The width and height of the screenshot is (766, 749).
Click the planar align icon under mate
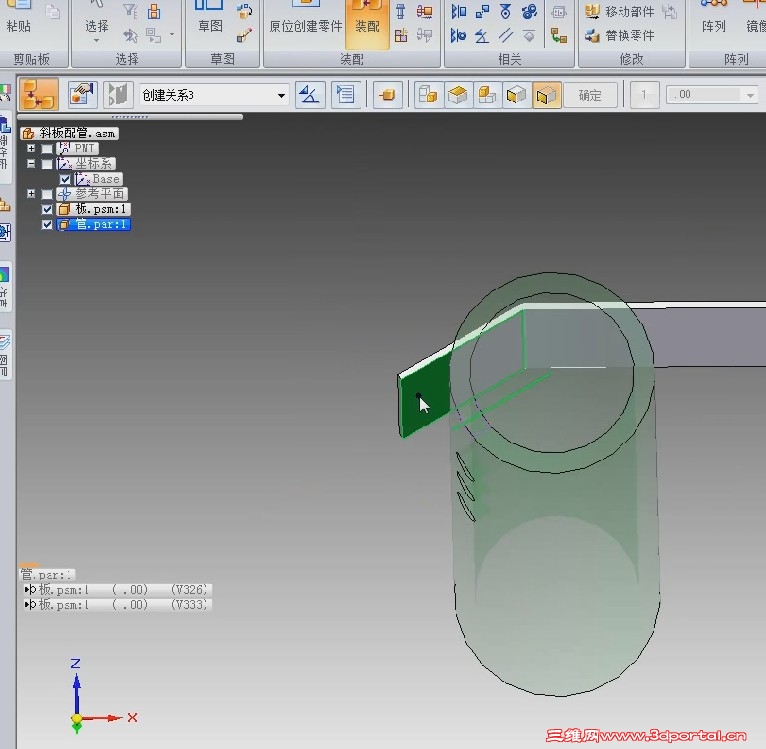(458, 35)
